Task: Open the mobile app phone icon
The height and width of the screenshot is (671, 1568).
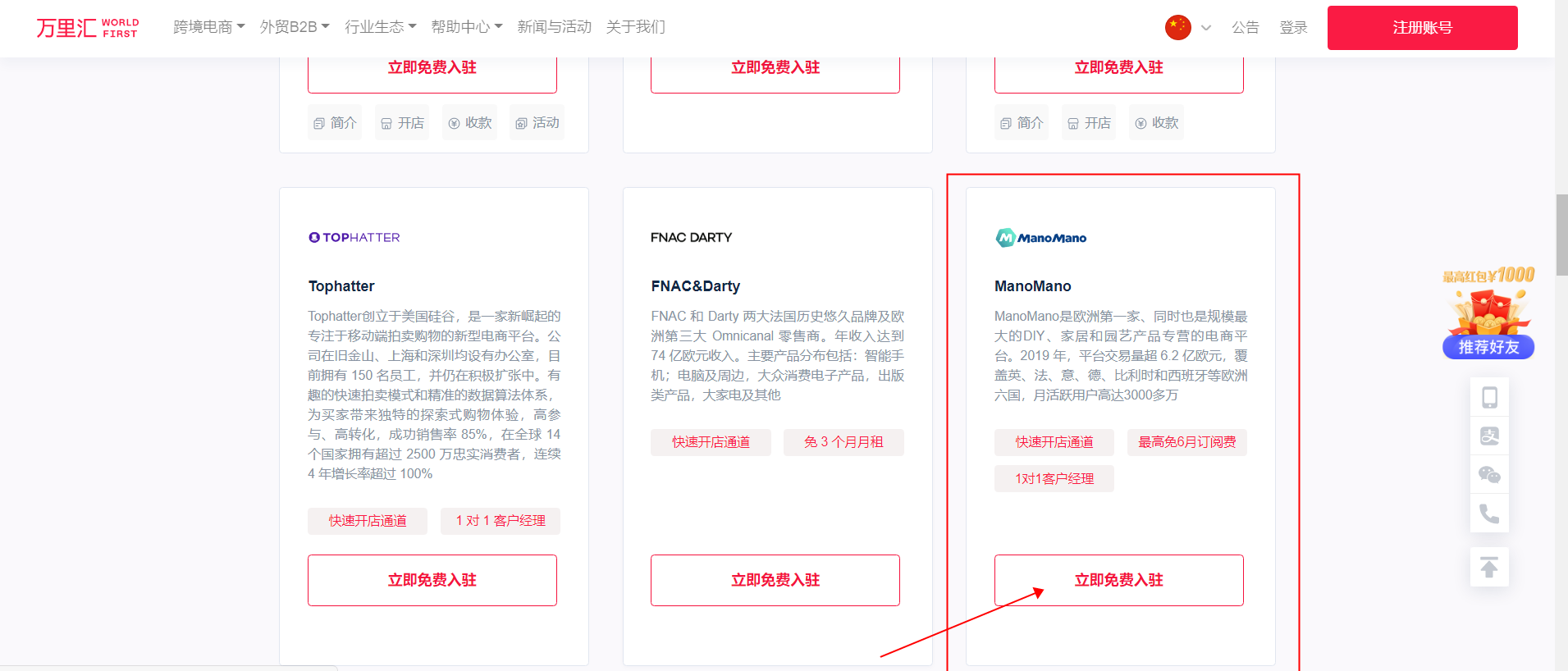Action: point(1489,397)
